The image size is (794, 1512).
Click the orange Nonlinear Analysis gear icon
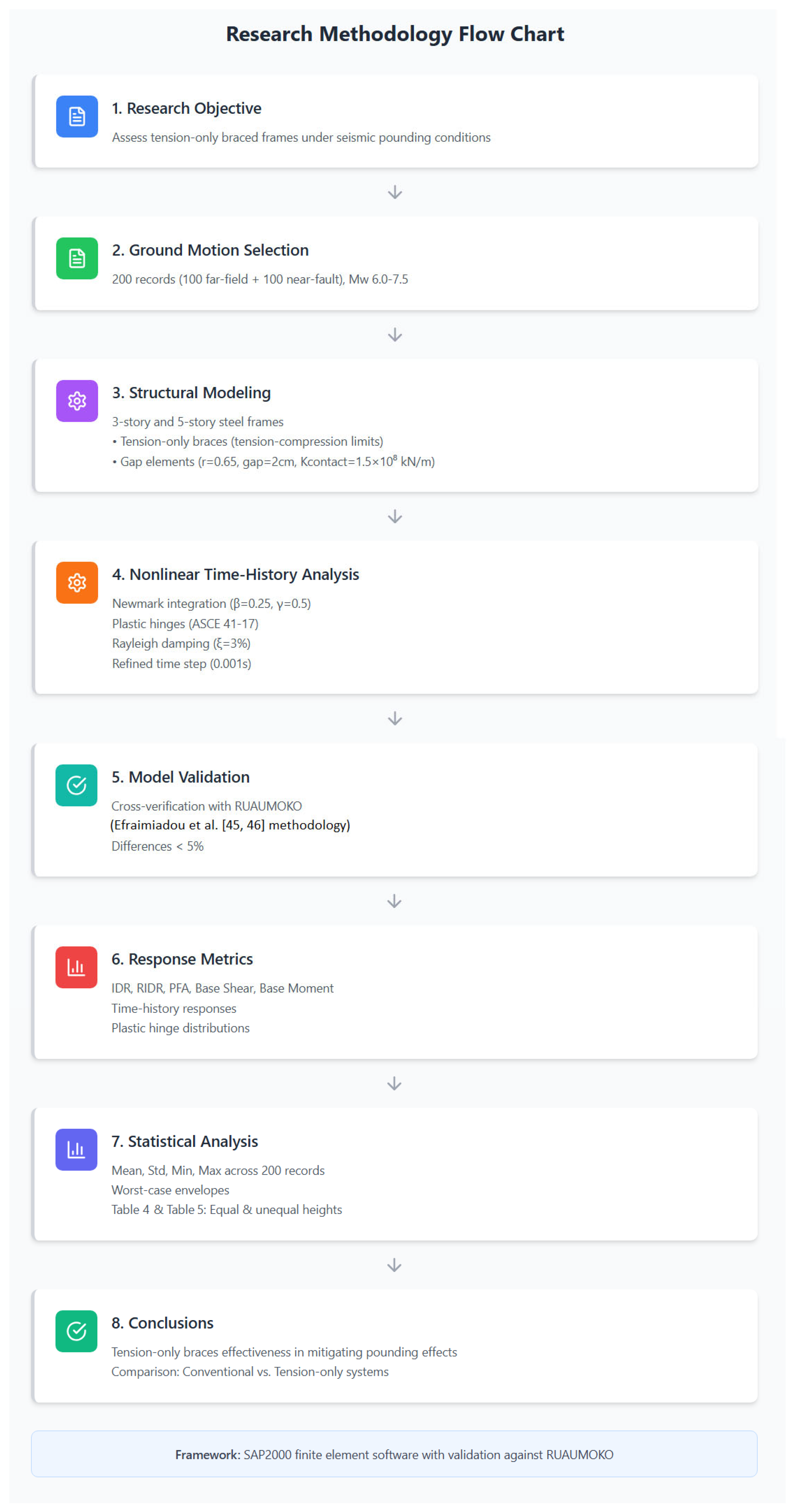click(77, 583)
